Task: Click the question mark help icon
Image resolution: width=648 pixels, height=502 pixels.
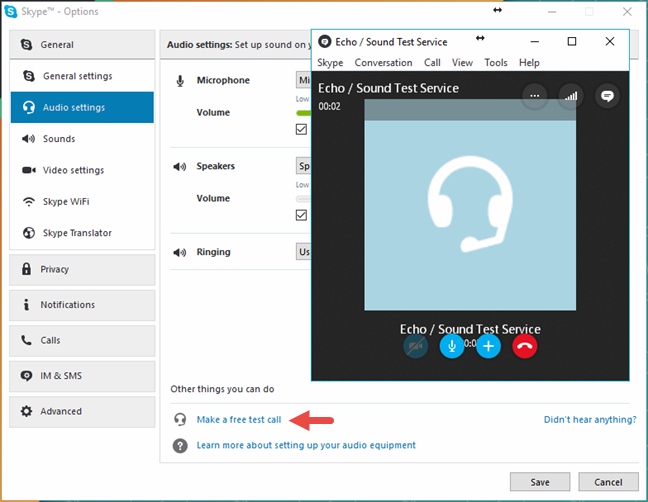Action: [180, 446]
